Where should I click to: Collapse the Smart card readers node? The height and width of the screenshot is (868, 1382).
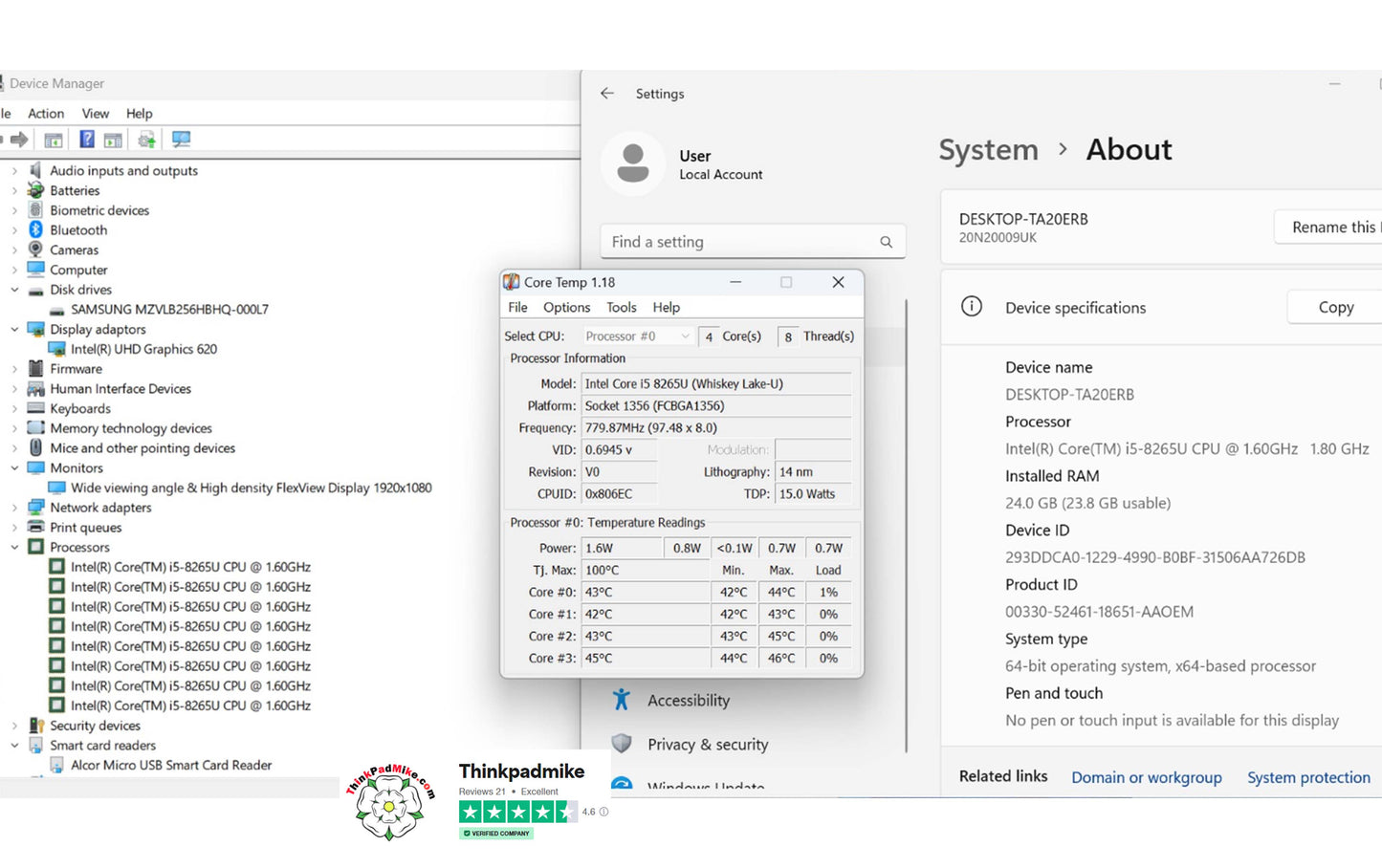[x=14, y=745]
